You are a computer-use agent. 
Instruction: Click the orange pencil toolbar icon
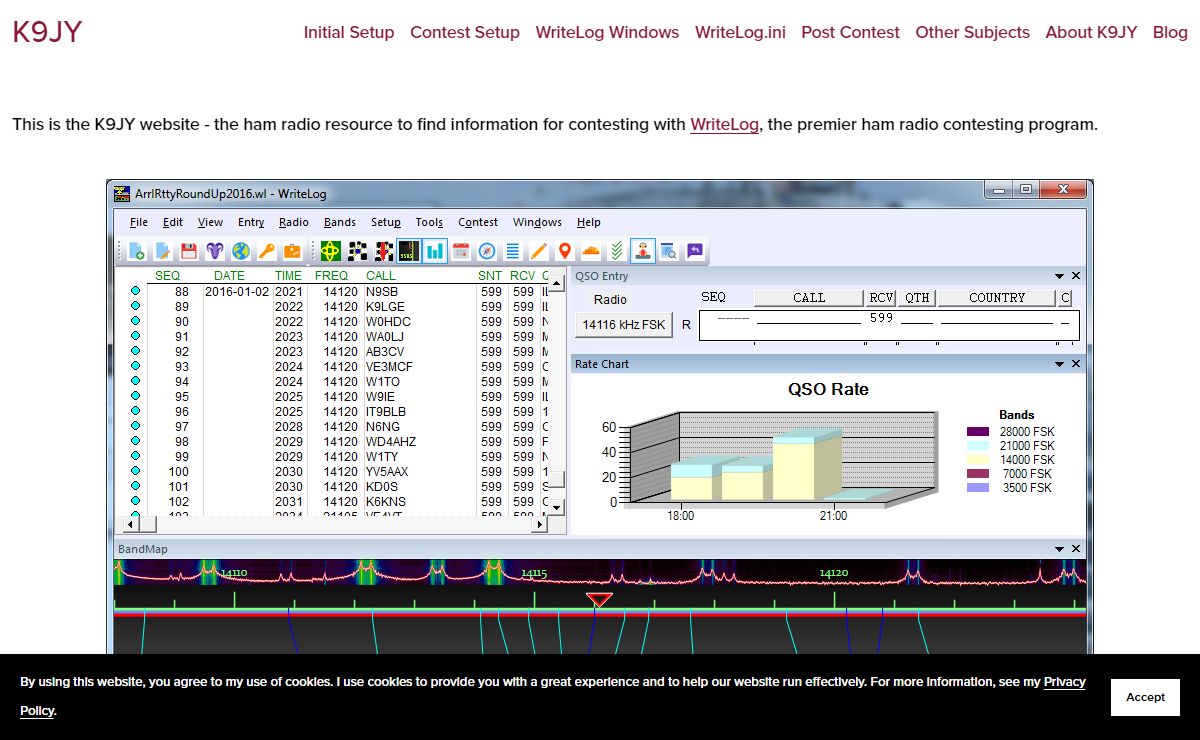(x=539, y=251)
